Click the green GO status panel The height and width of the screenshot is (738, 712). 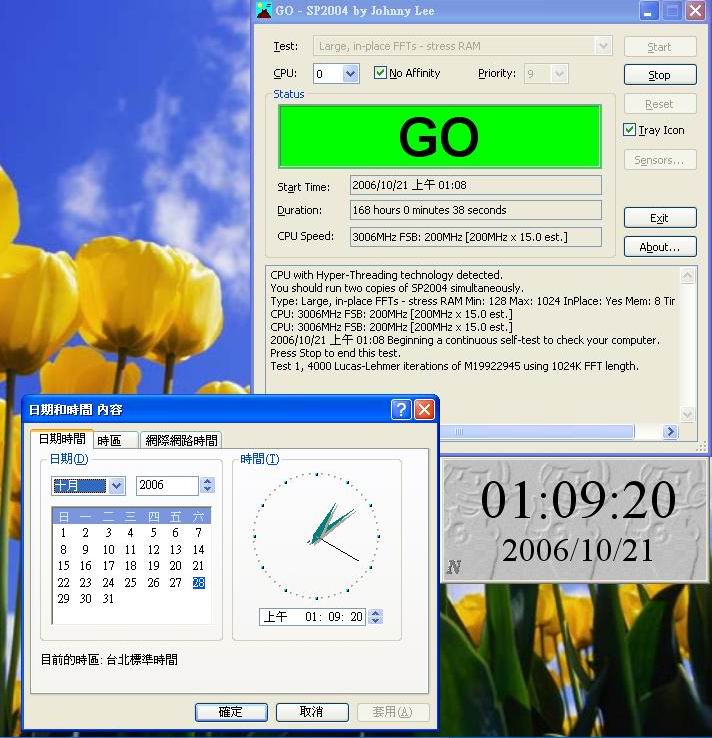point(440,136)
